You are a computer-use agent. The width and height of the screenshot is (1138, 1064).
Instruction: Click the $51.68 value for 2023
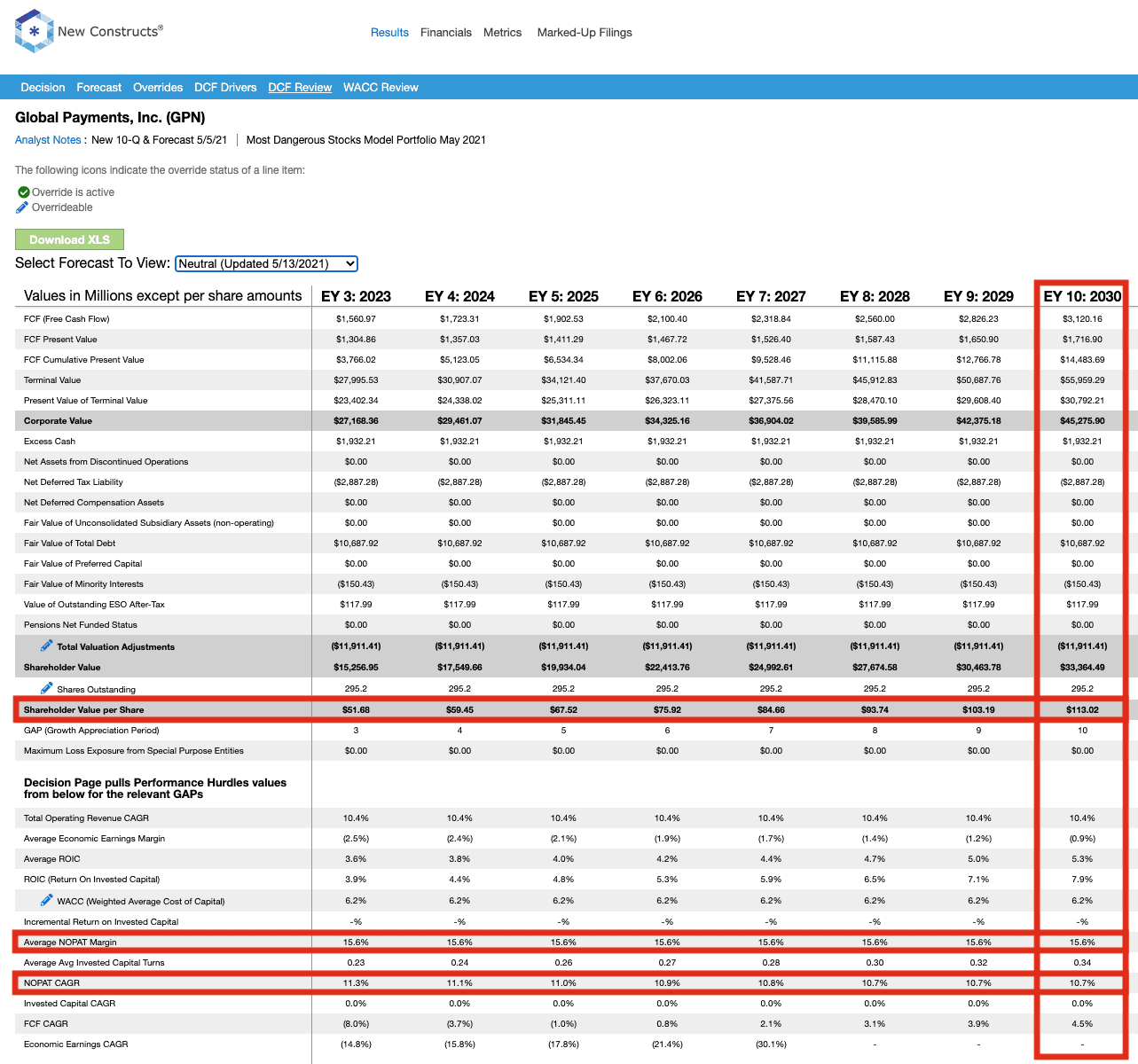[356, 710]
